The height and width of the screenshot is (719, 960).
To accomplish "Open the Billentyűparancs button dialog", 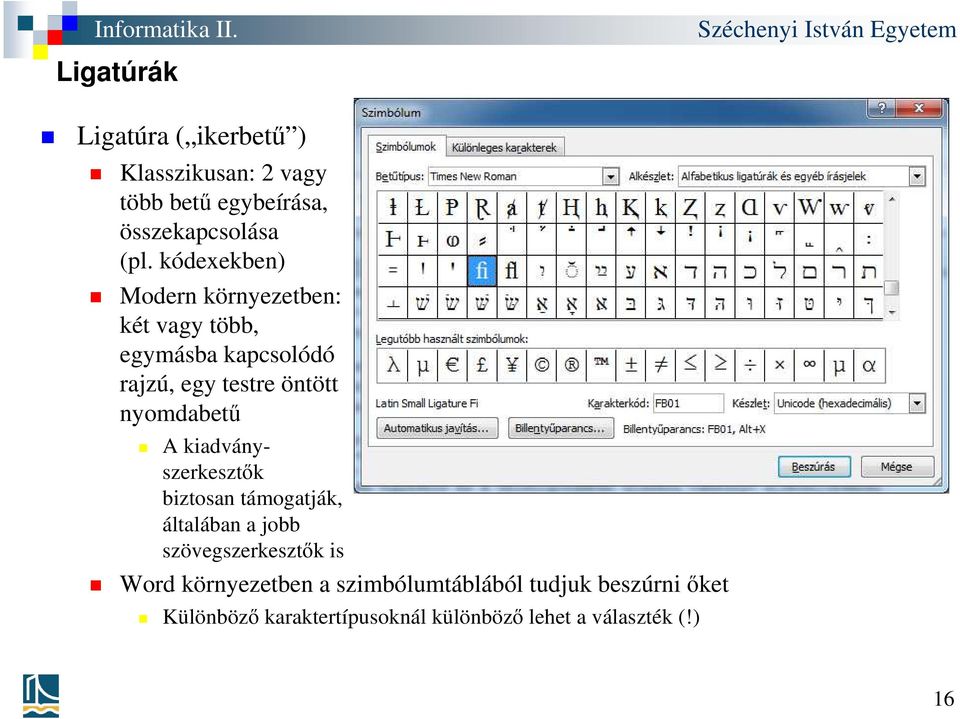I will coord(560,428).
